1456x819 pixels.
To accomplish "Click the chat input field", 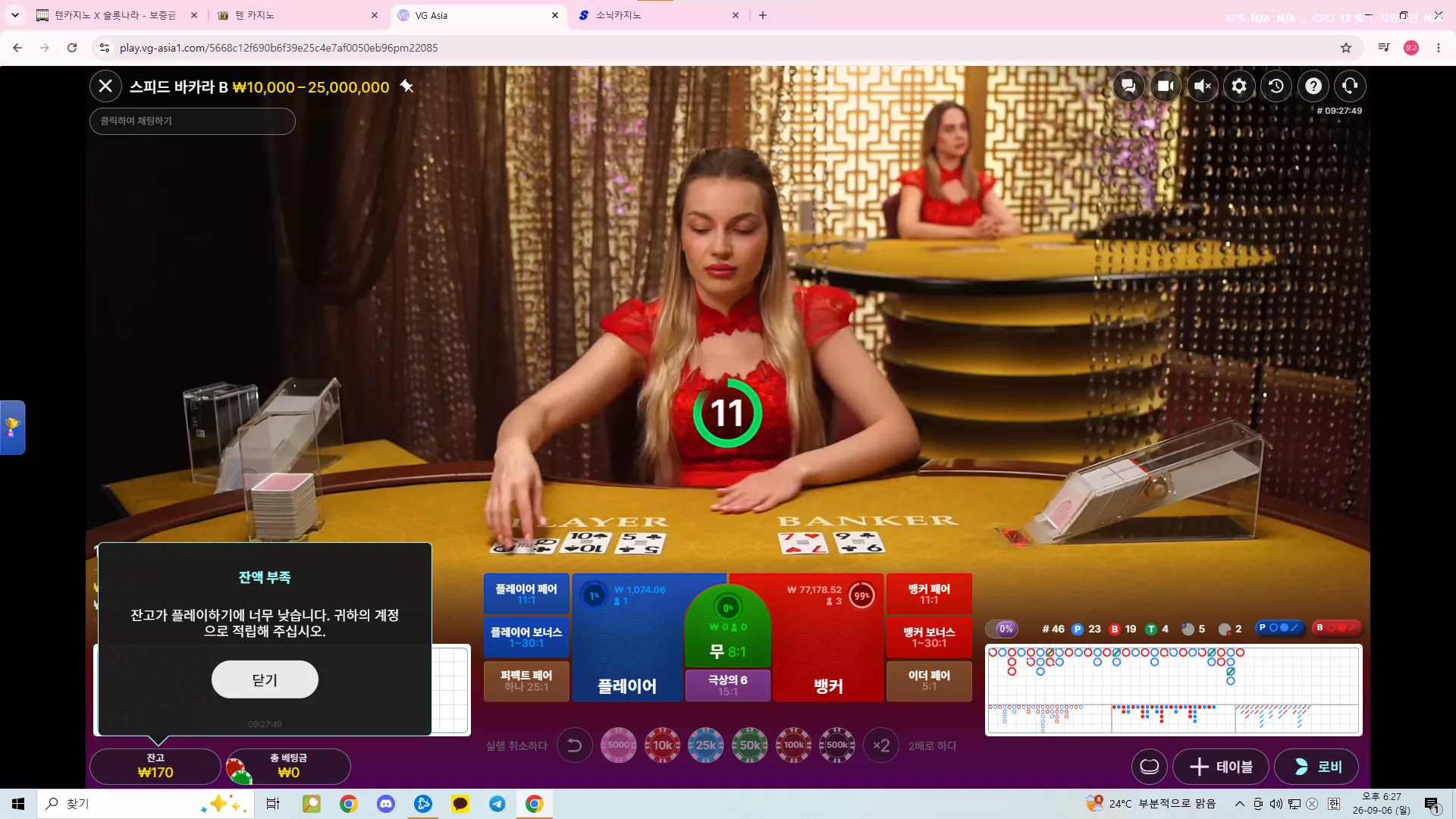I will [193, 121].
